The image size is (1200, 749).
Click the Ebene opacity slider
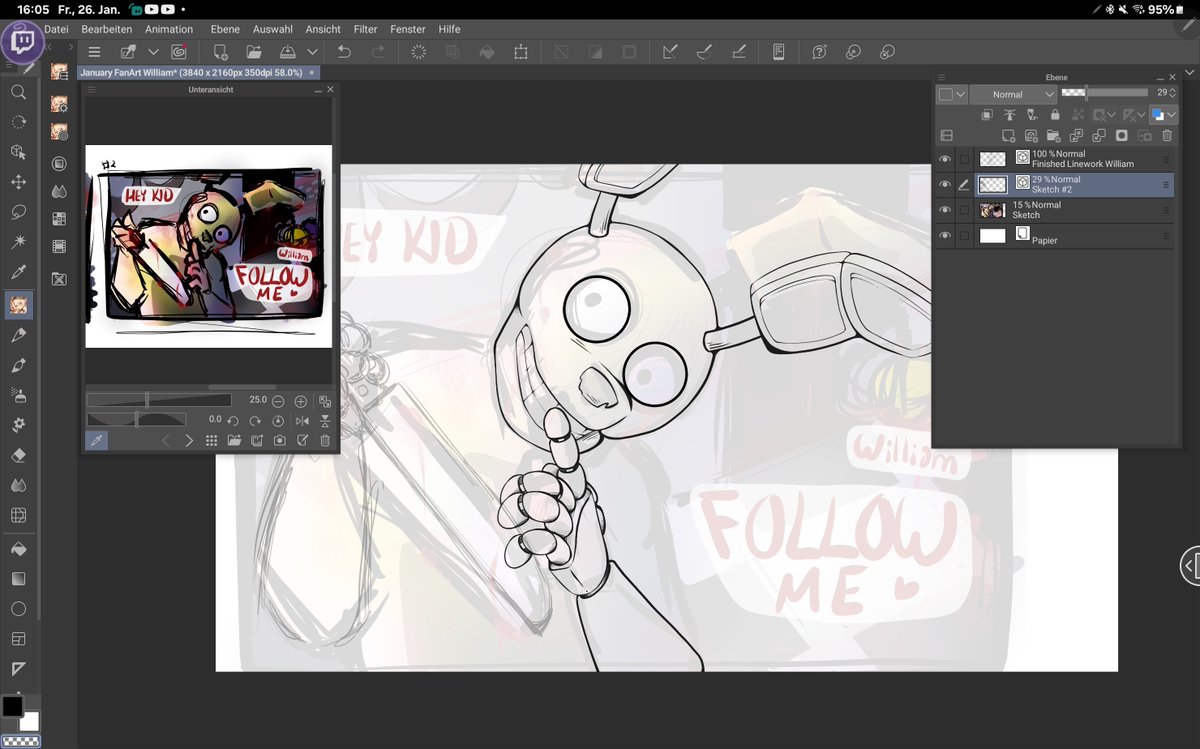click(x=1104, y=92)
